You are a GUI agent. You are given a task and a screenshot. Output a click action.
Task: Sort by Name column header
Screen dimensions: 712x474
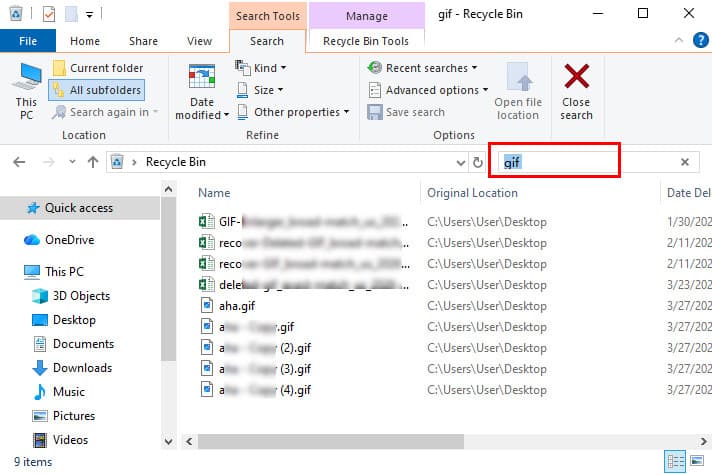click(x=214, y=193)
